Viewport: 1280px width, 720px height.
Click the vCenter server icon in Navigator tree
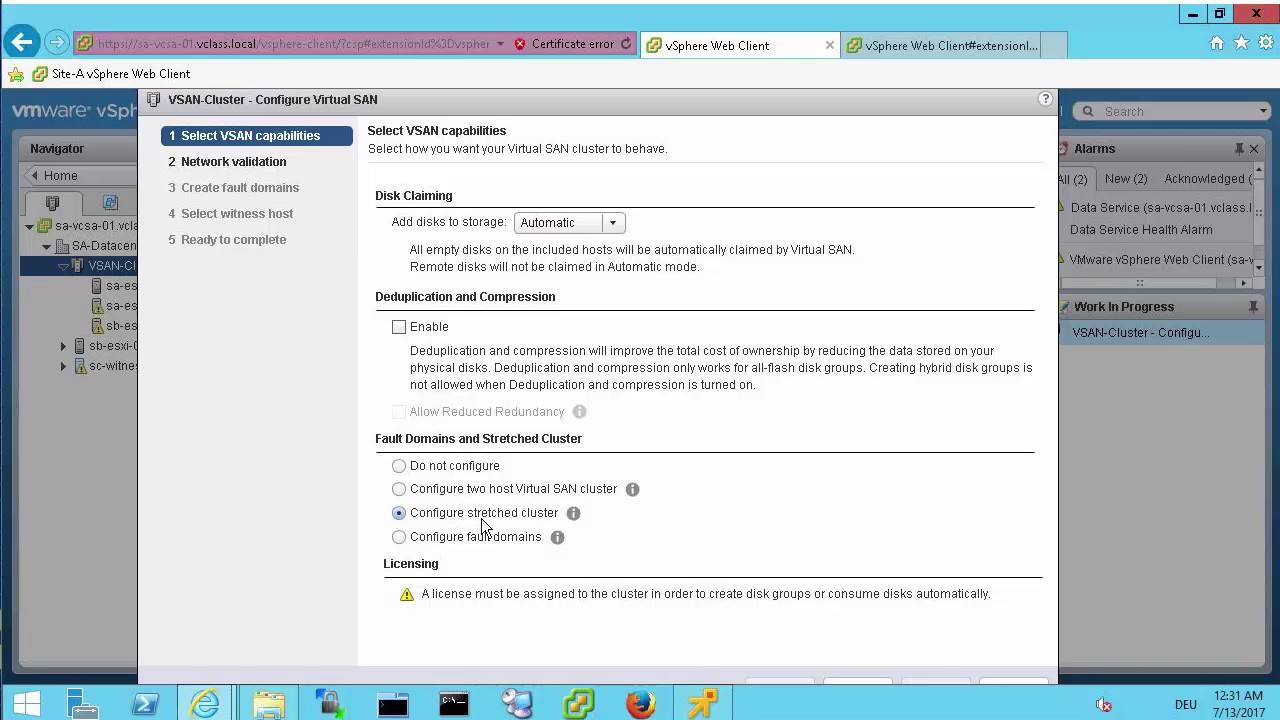pos(44,226)
